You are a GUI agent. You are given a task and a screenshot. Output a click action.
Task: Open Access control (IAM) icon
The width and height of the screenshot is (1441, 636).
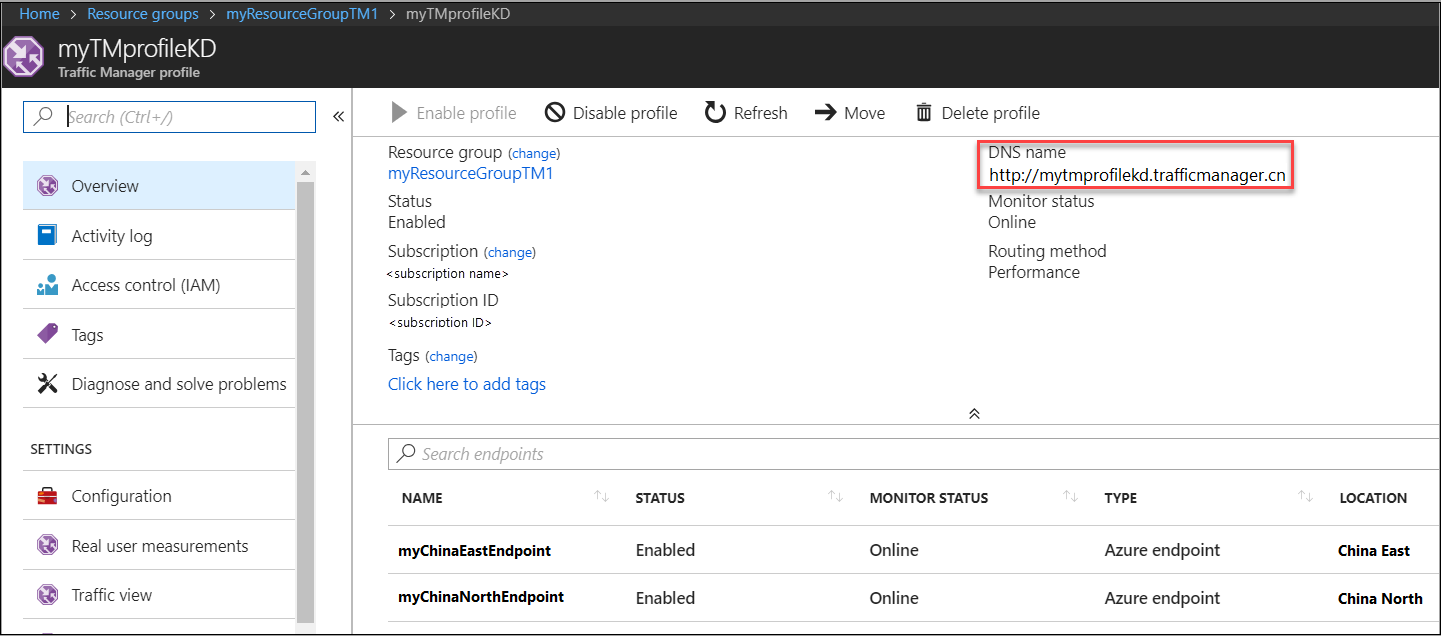pos(47,286)
